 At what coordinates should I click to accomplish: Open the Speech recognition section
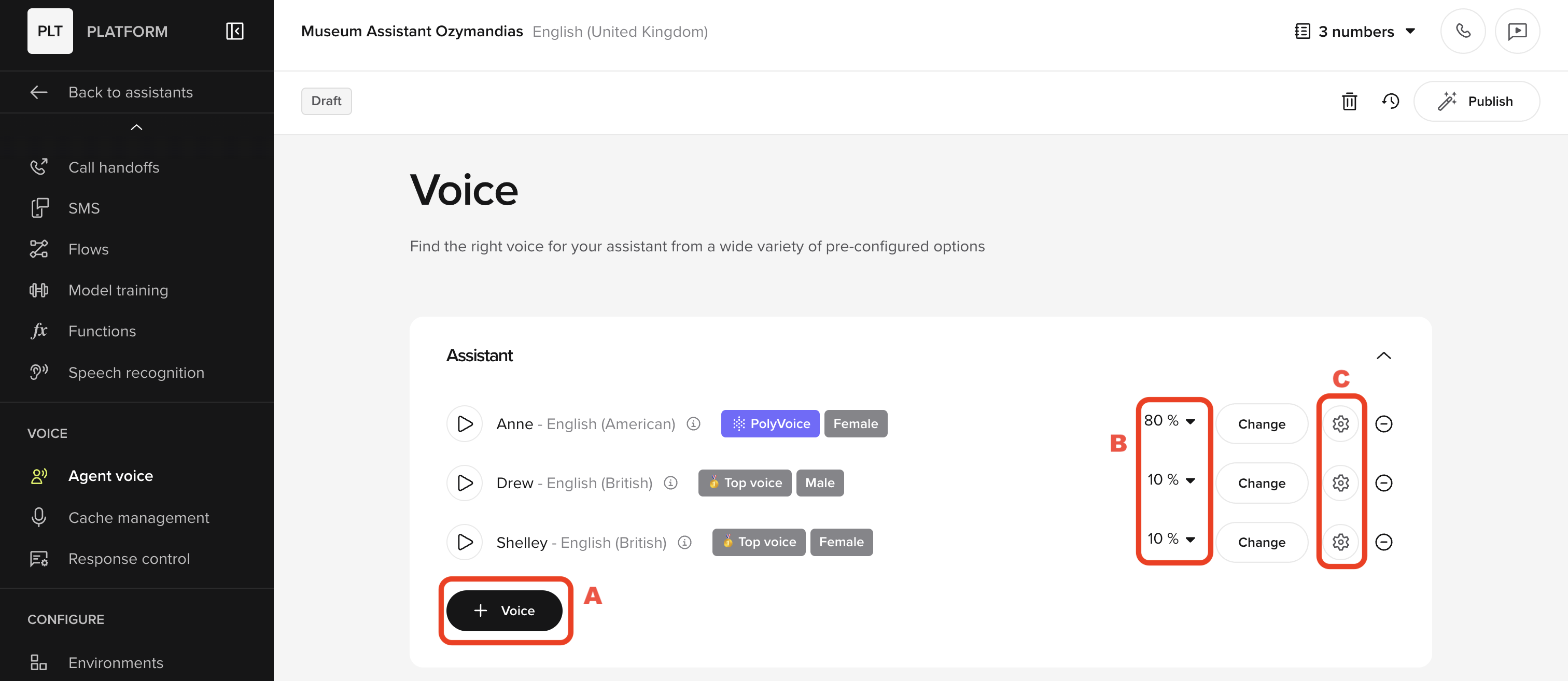[136, 372]
